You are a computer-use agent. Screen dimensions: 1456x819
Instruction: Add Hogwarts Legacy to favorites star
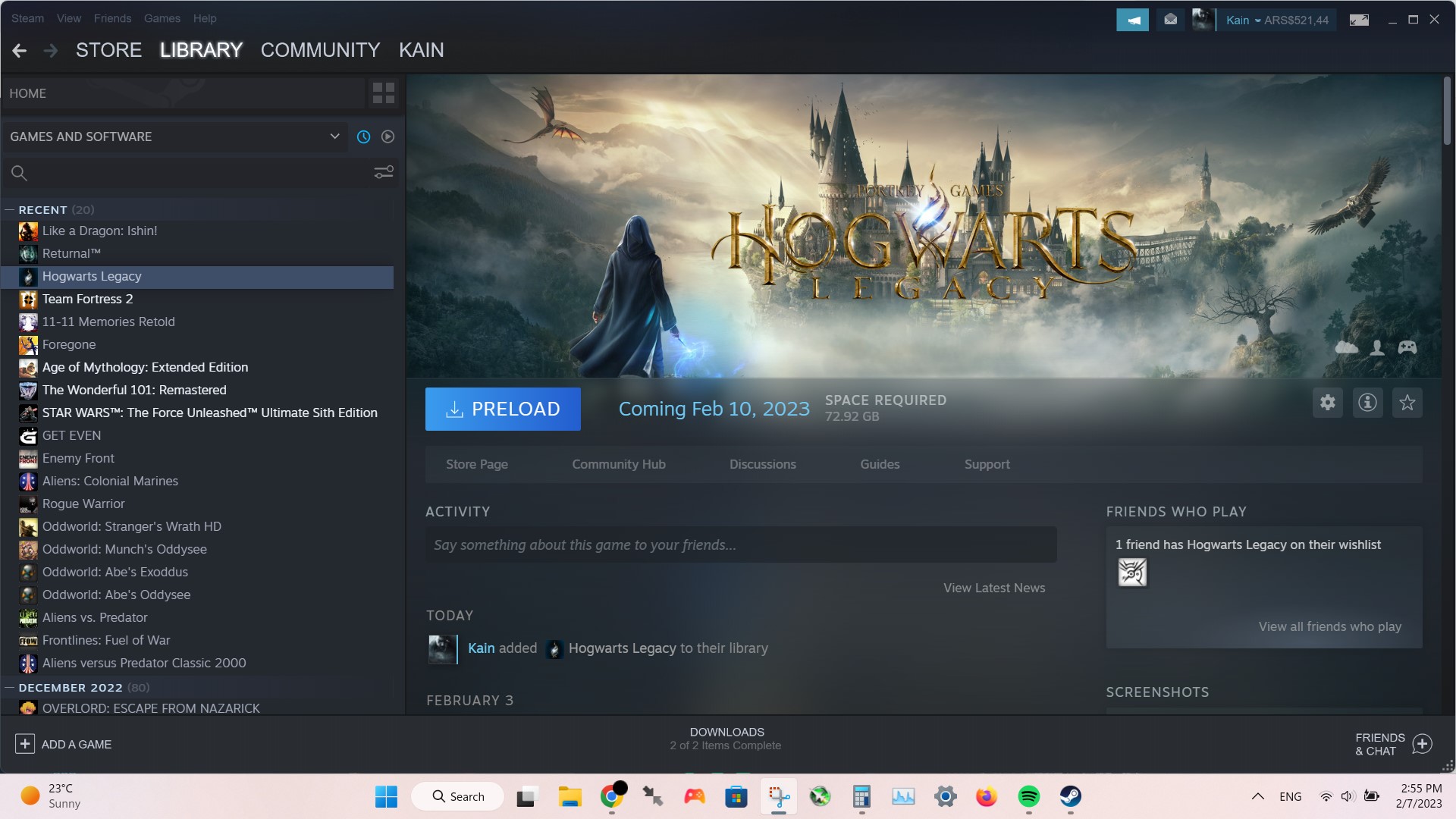(x=1407, y=403)
